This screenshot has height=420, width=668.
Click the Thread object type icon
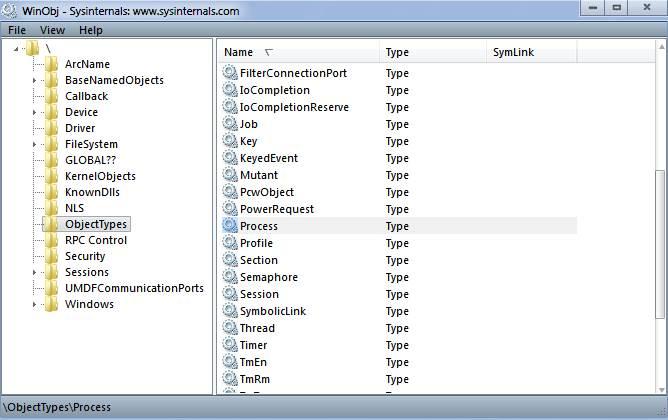[x=231, y=328]
